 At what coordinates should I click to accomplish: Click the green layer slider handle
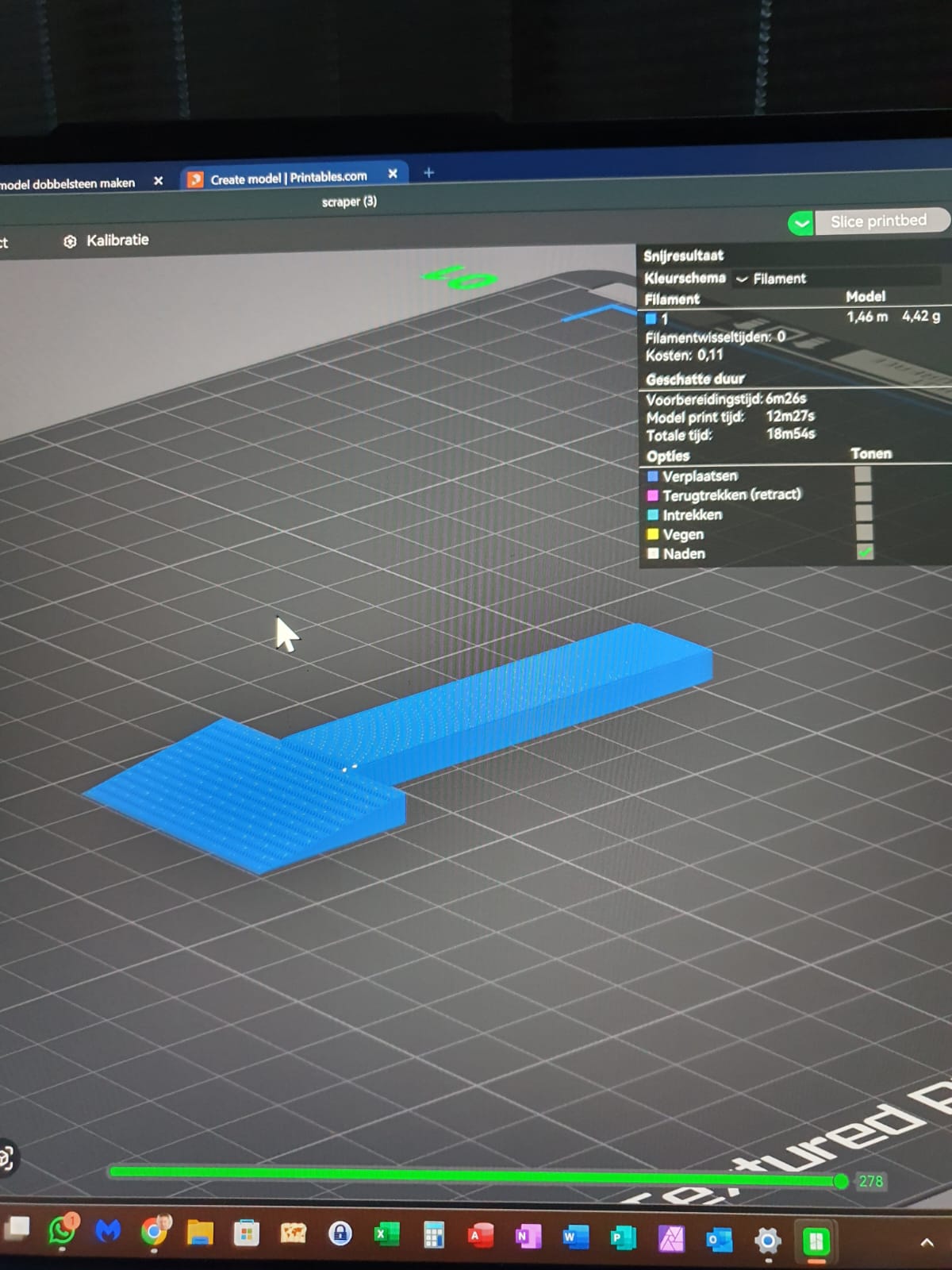tap(841, 1182)
